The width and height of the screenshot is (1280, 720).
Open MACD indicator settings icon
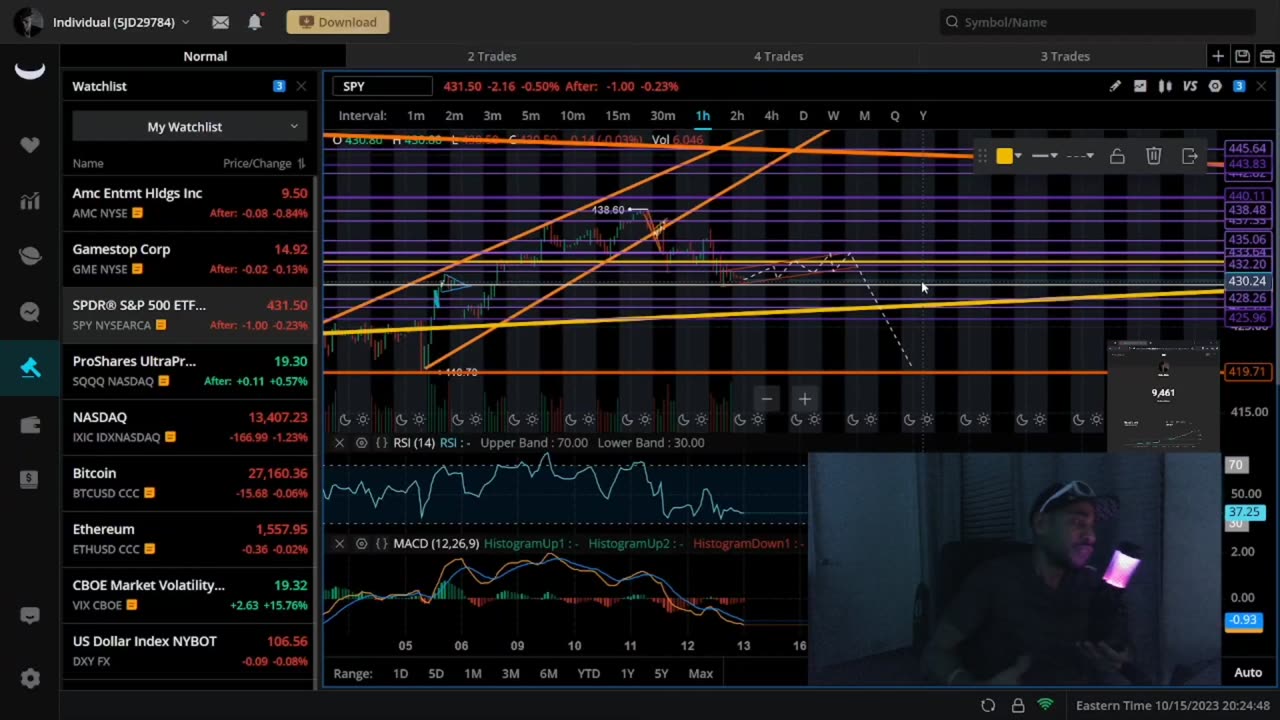click(x=361, y=543)
